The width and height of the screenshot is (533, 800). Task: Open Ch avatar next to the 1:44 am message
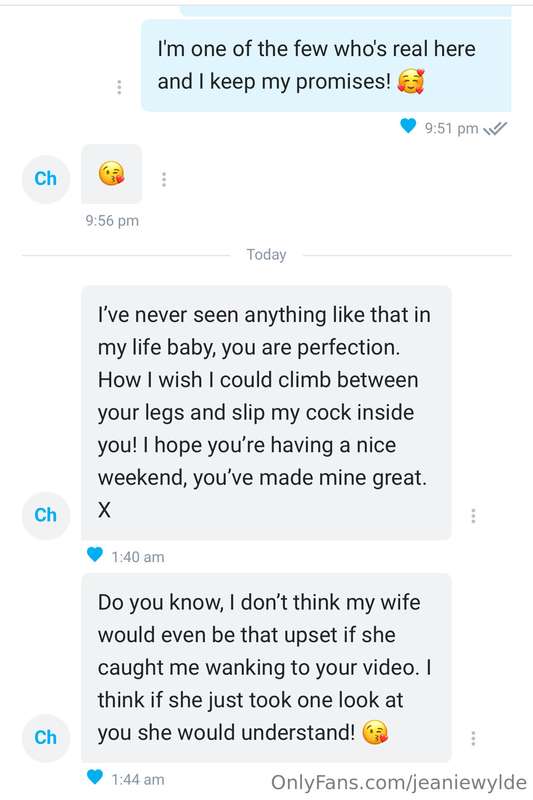(x=46, y=738)
